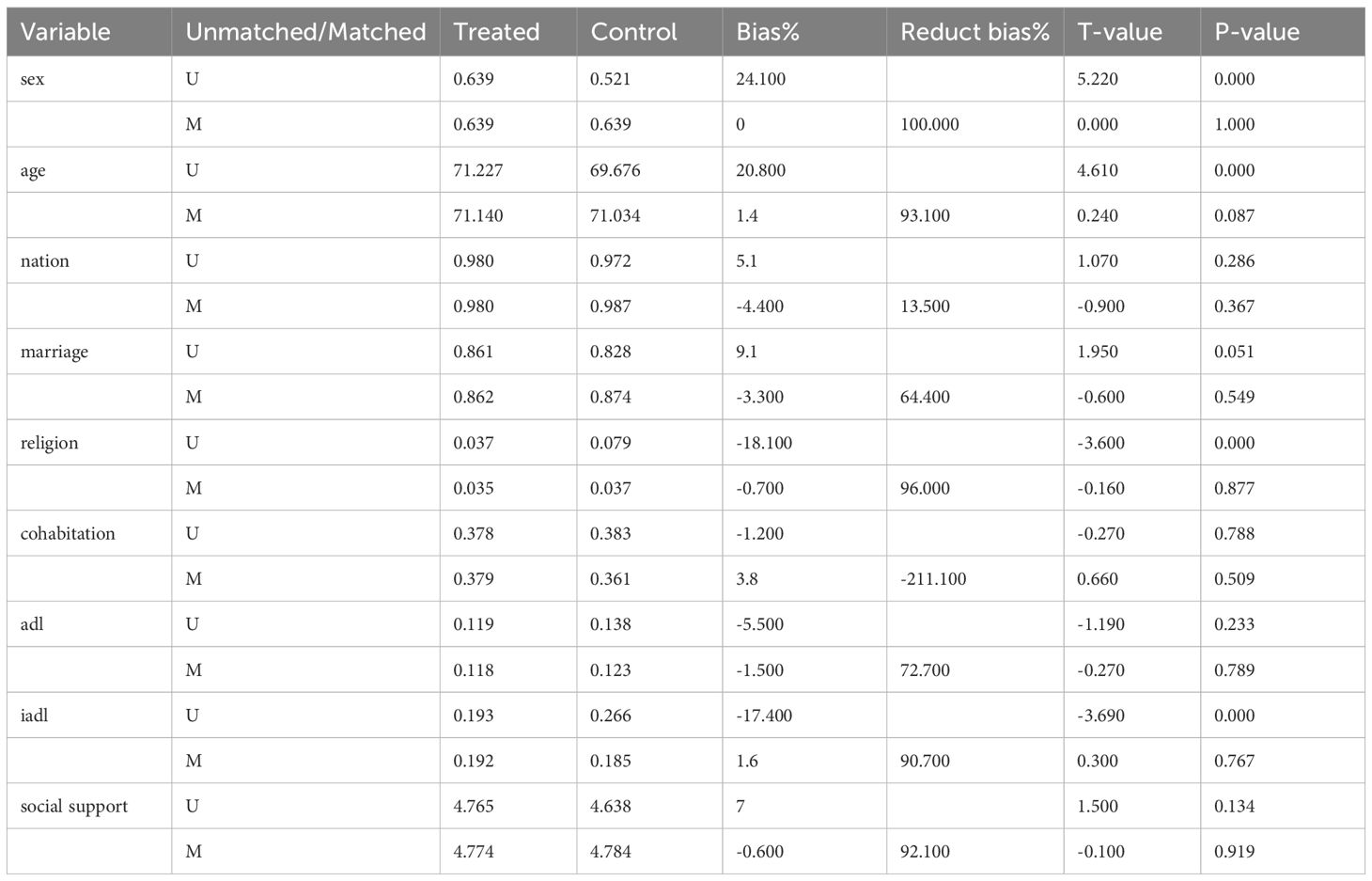Click the 'social support' row label
This screenshot has width=1372, height=881.
click(x=74, y=806)
